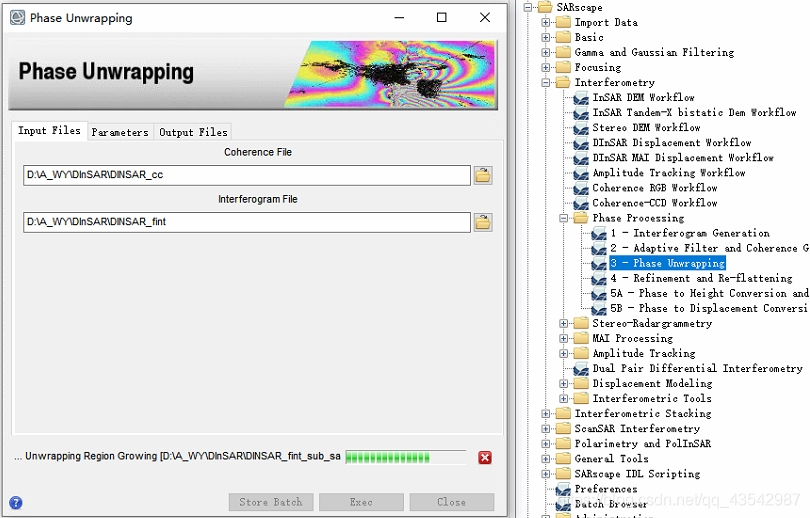Expand the ScanSAR Interferometry folder
The height and width of the screenshot is (518, 810).
(546, 429)
